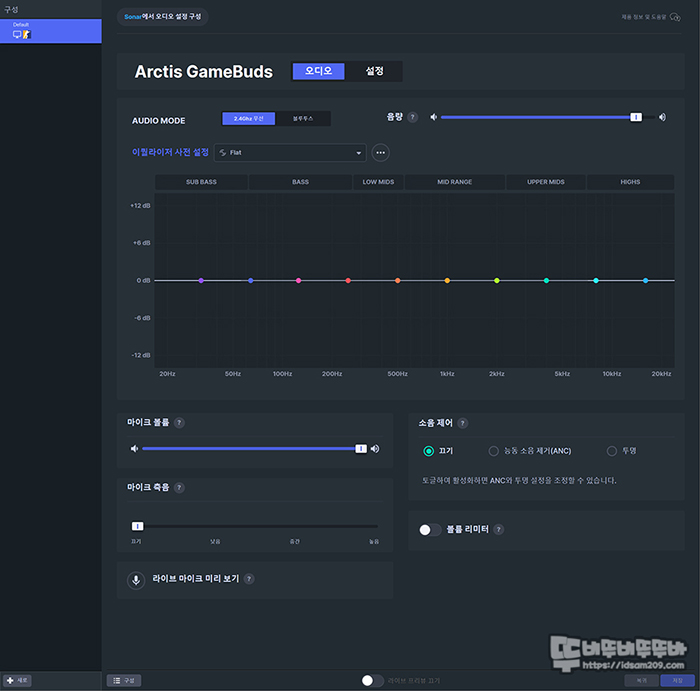
Task: Click the 마이크 볼륨 slider handle
Action: pyautogui.click(x=361, y=449)
